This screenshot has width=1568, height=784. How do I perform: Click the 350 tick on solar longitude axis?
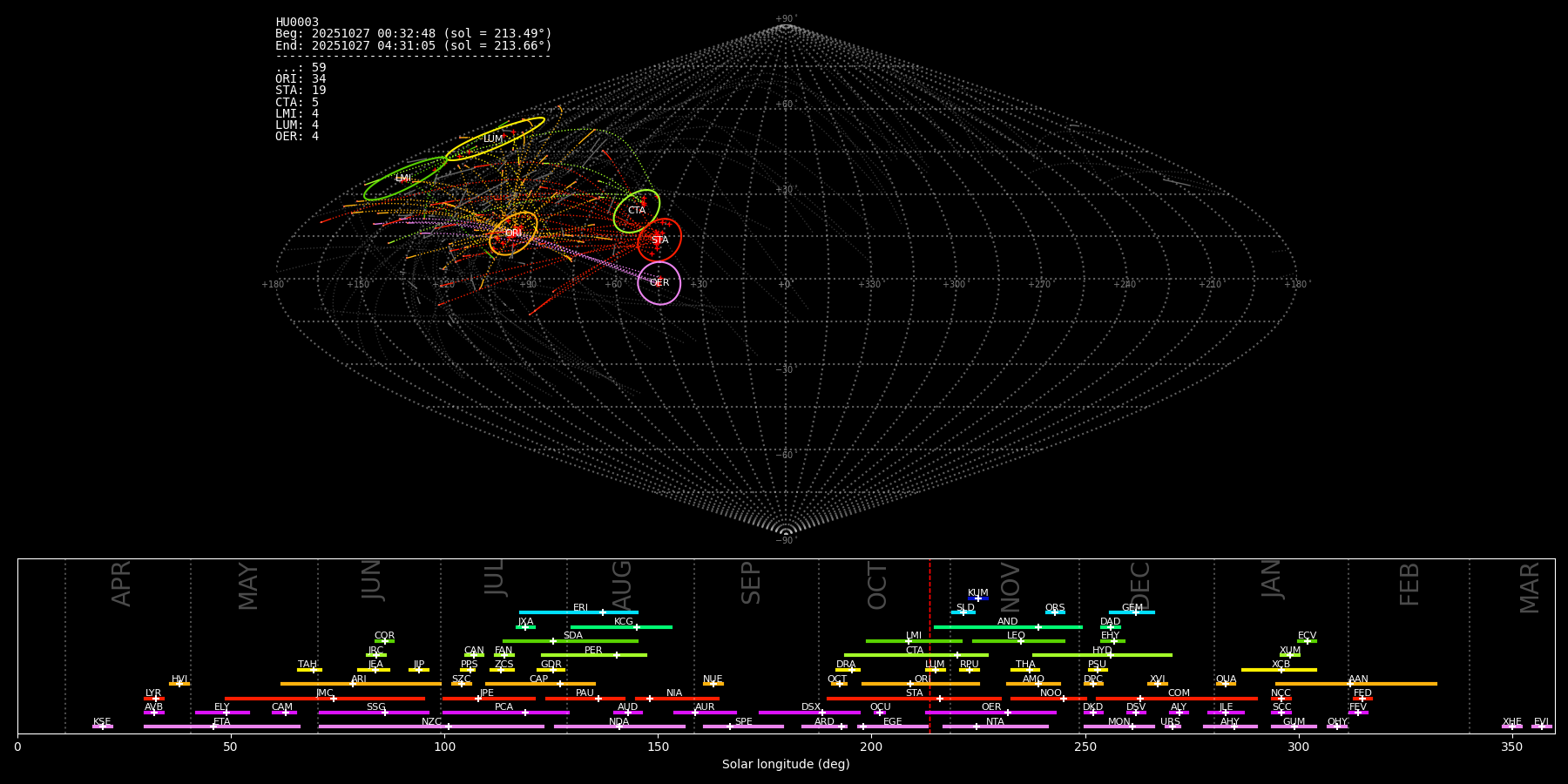(1511, 747)
